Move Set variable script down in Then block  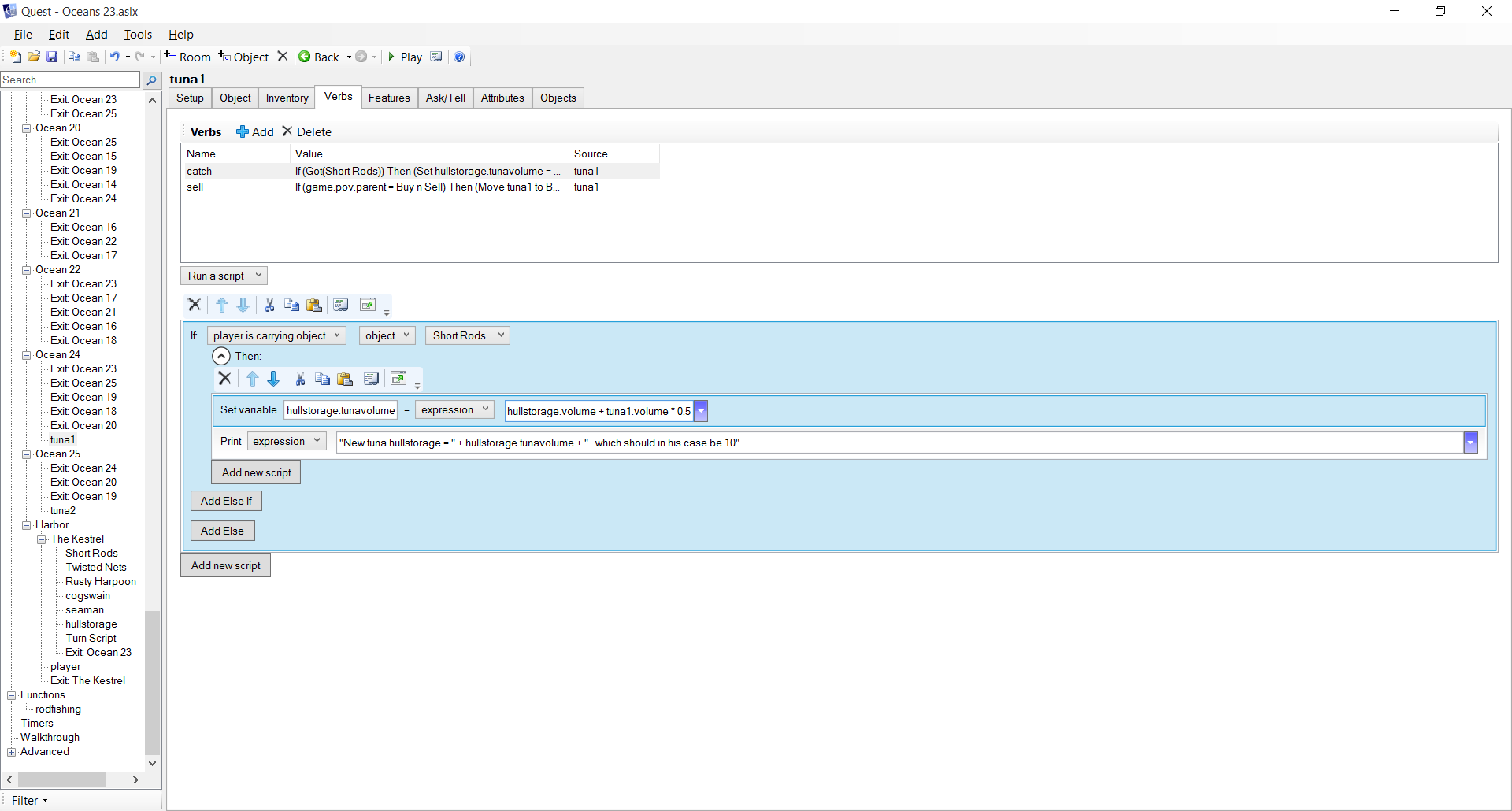(x=273, y=380)
